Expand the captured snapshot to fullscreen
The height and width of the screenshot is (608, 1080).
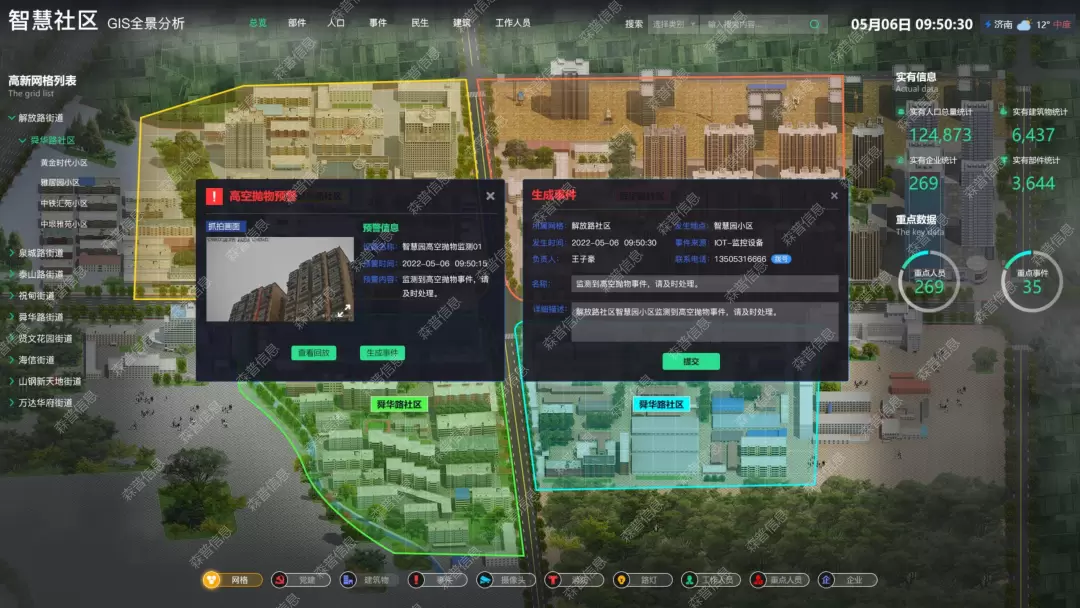(x=343, y=311)
